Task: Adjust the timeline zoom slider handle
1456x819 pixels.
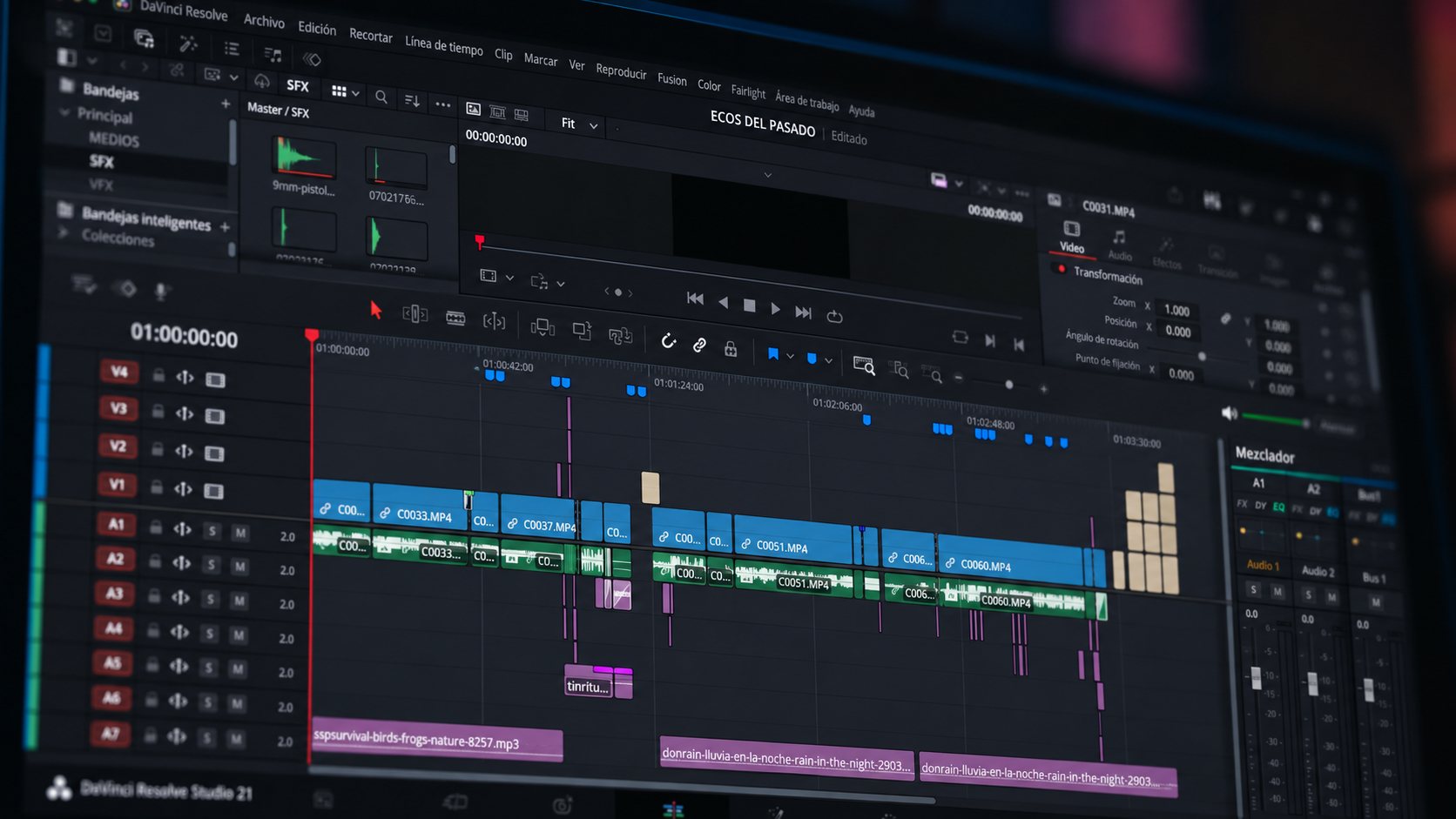Action: 1009,384
